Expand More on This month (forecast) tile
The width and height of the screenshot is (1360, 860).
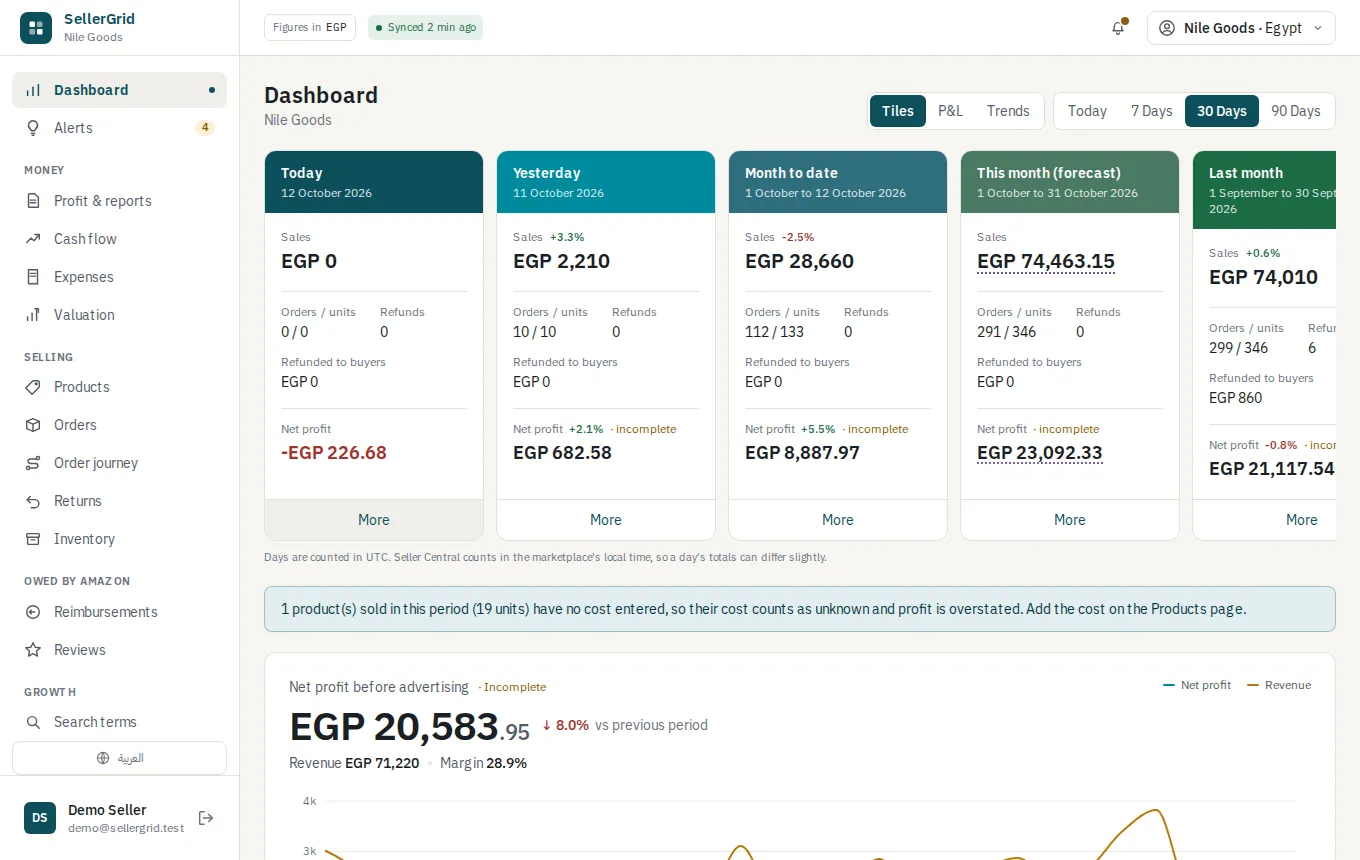1070,520
